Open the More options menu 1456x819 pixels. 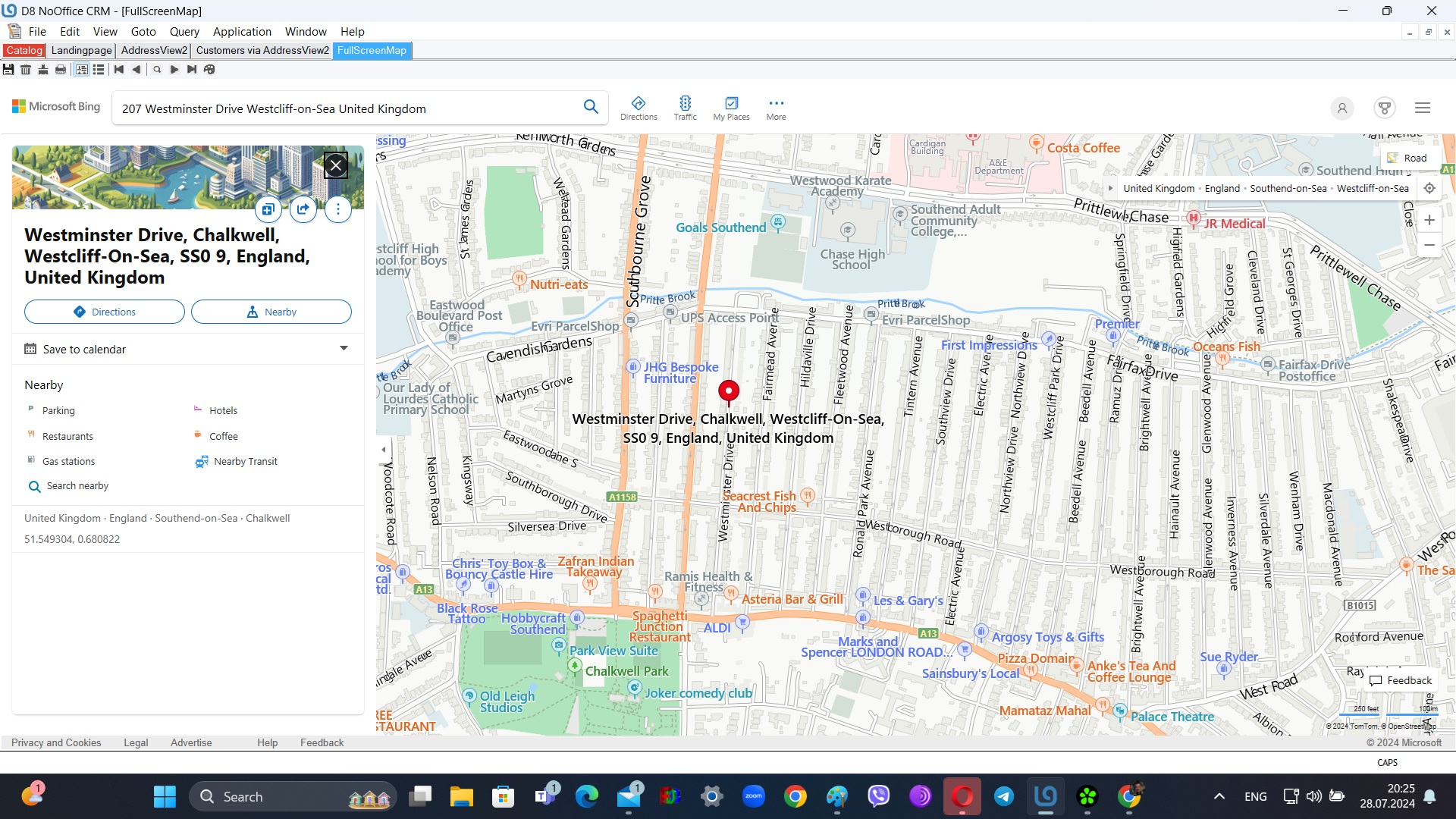(776, 108)
